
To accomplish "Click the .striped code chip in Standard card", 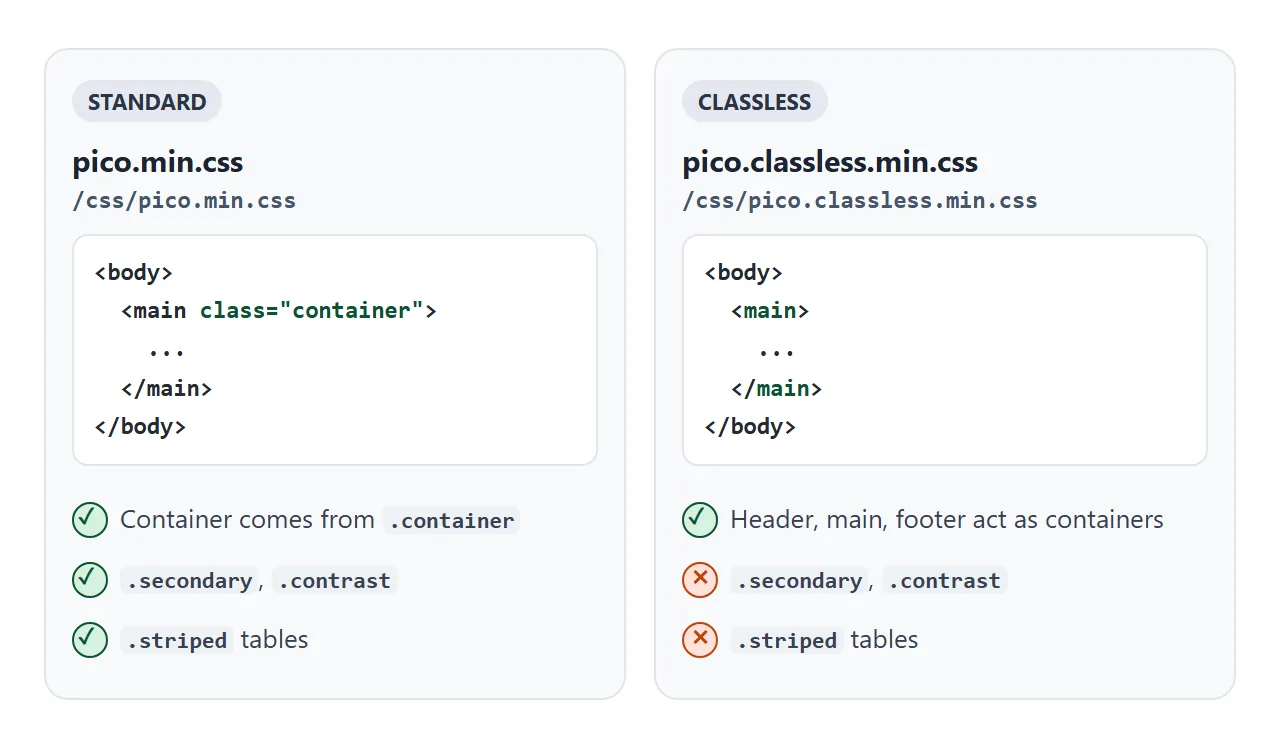I will point(177,640).
